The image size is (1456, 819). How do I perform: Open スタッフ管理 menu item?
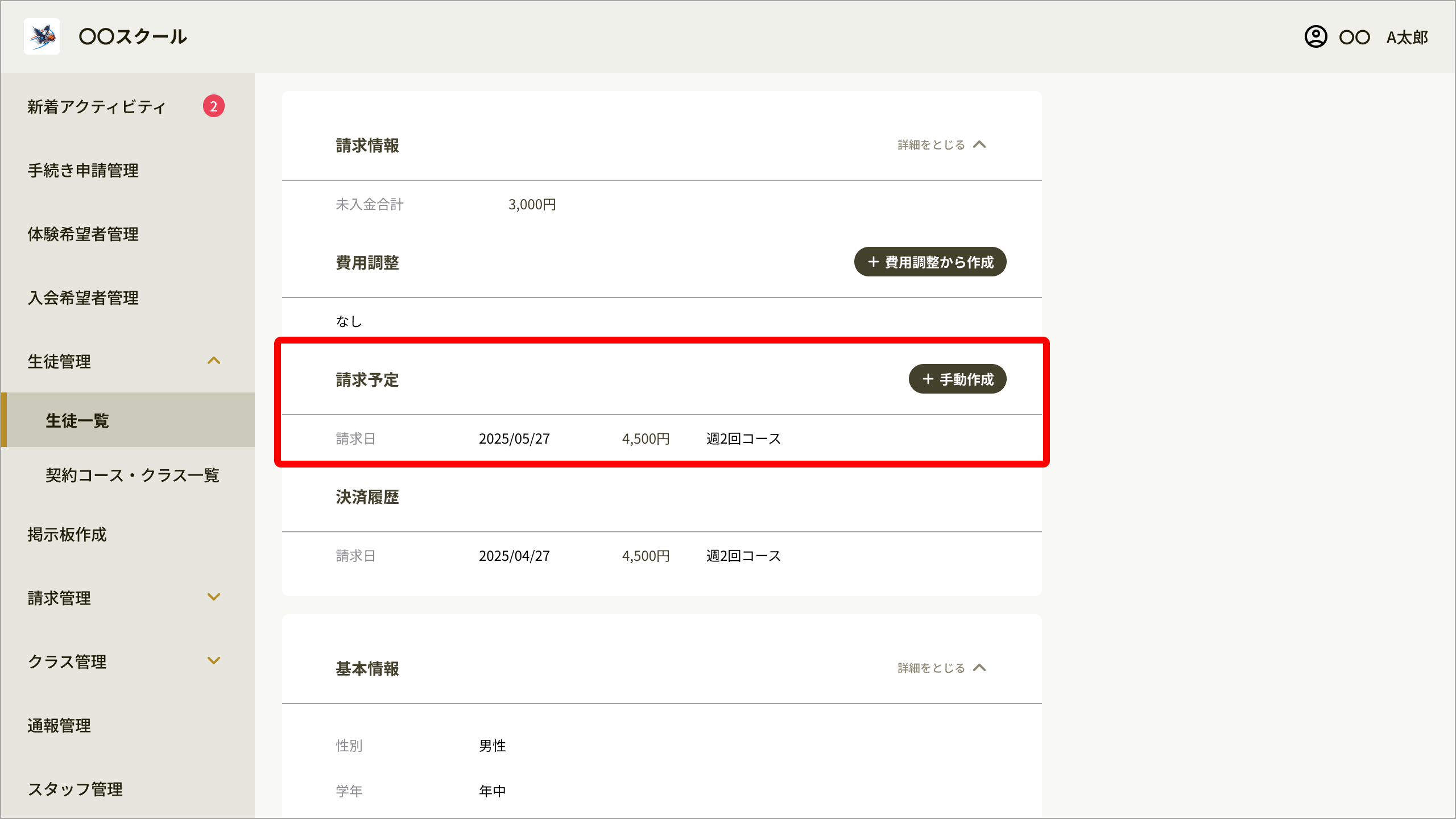pyautogui.click(x=75, y=789)
